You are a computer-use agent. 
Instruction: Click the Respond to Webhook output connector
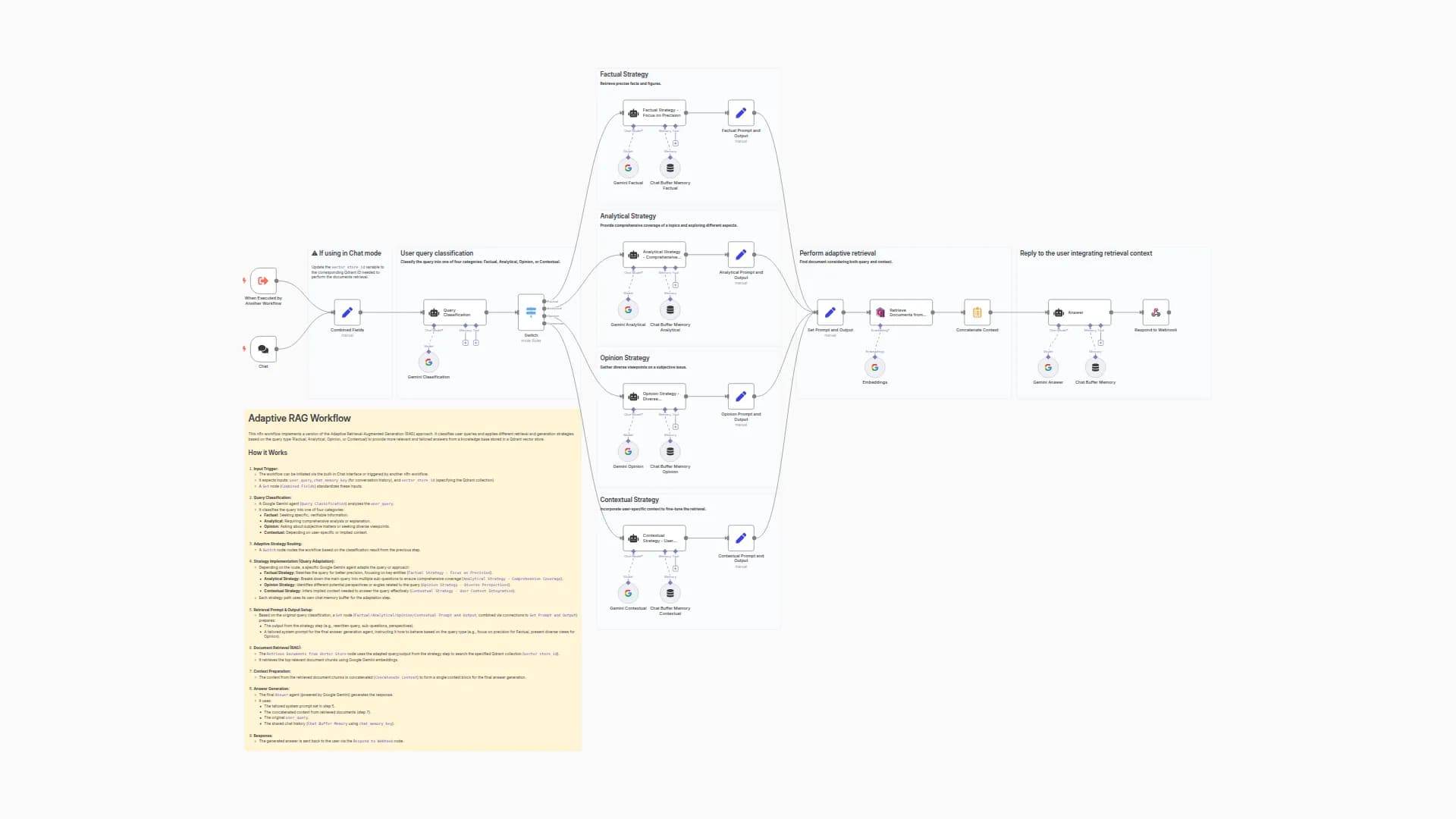tap(1169, 312)
